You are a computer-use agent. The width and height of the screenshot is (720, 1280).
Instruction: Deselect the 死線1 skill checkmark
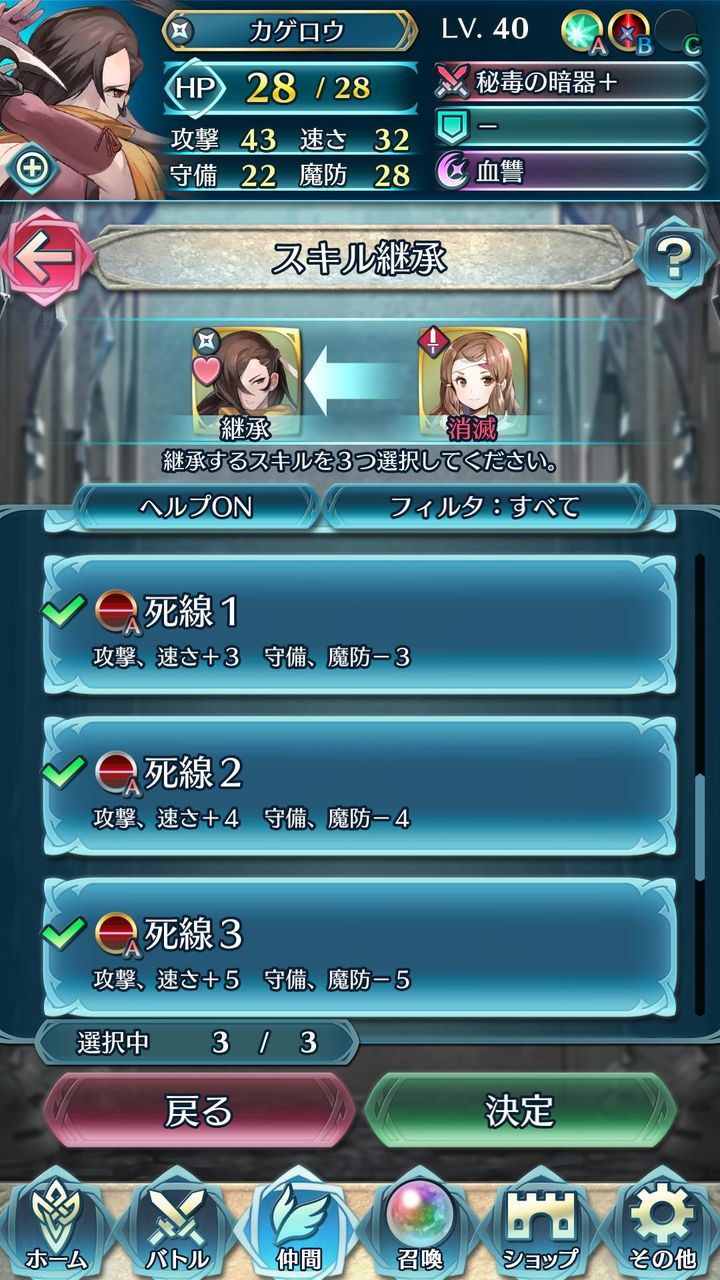64,611
